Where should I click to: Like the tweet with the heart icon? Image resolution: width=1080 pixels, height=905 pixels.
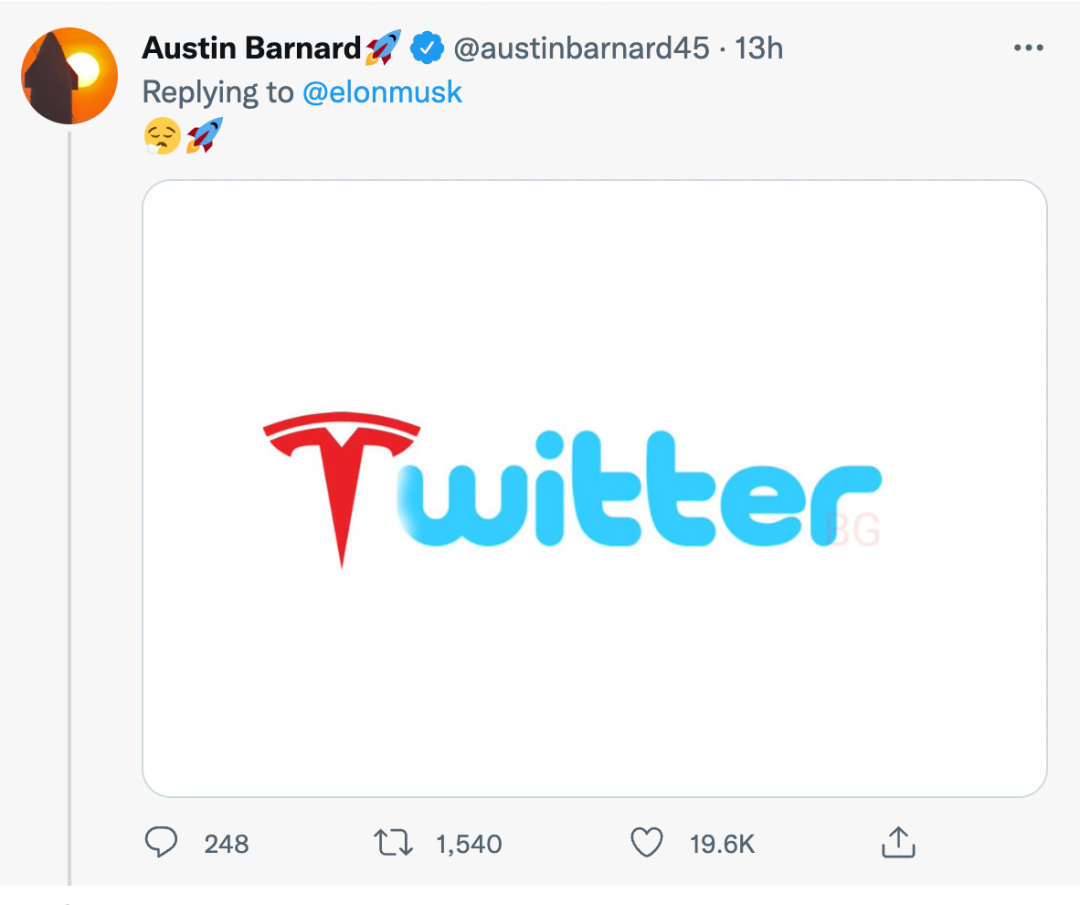click(x=647, y=843)
